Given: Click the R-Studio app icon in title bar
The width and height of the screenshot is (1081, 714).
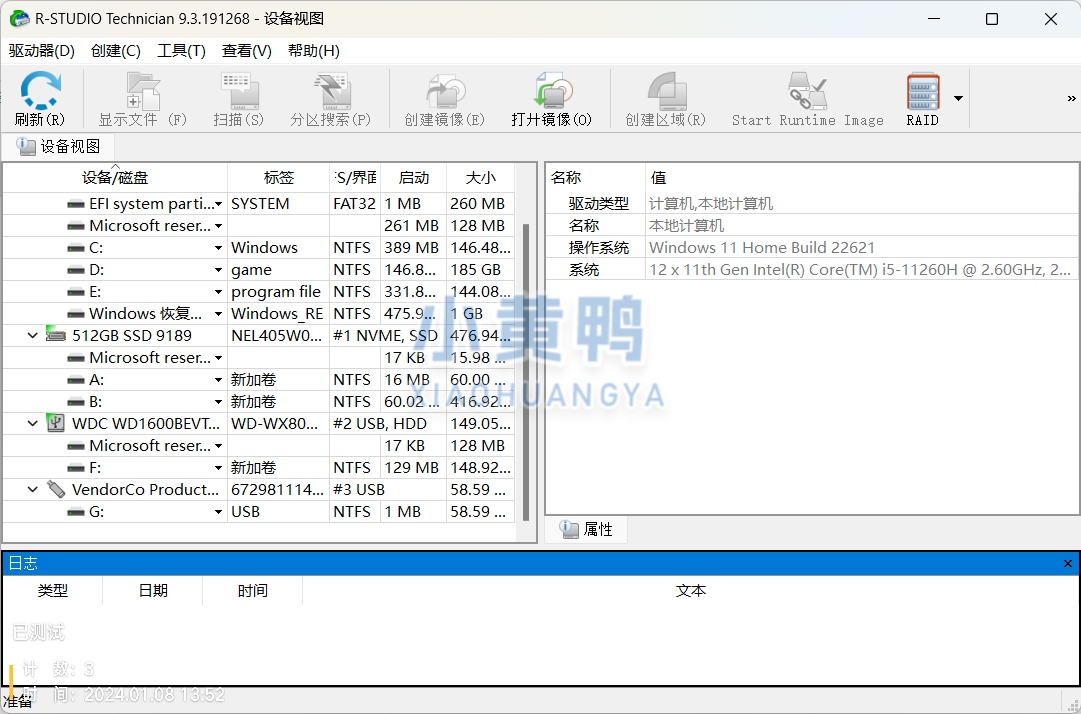Looking at the screenshot, I should coord(19,19).
